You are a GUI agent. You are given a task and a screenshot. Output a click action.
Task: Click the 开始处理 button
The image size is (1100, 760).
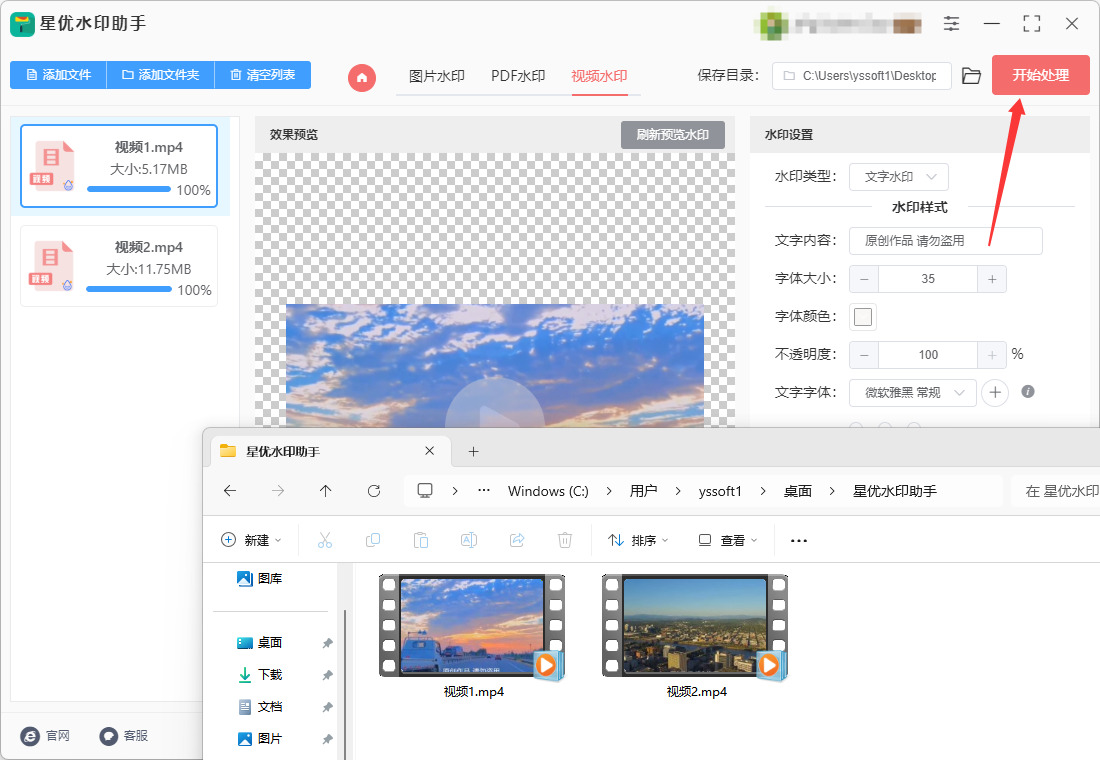pos(1040,75)
